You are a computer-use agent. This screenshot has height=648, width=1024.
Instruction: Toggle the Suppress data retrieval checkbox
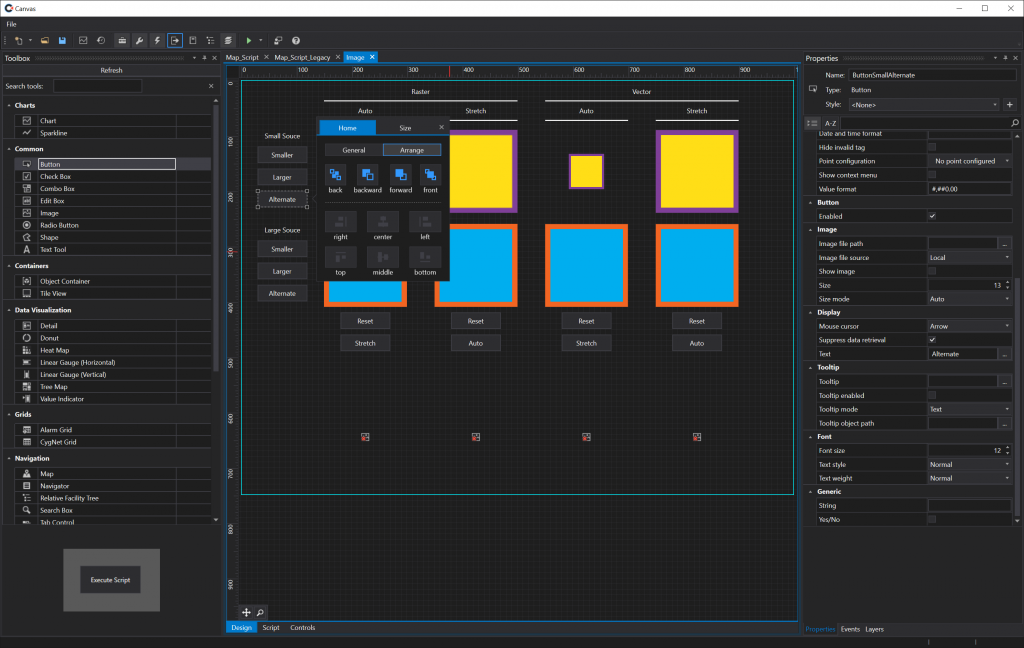click(x=932, y=340)
